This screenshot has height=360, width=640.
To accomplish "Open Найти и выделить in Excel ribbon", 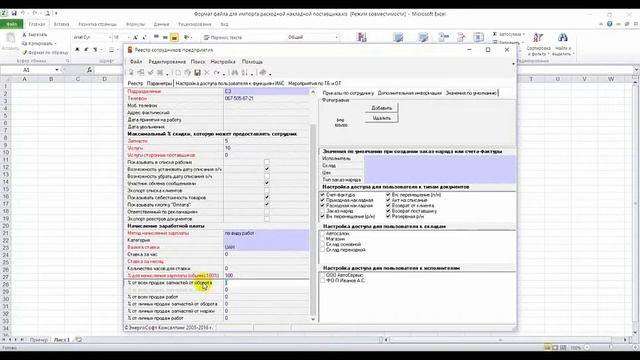I will pyautogui.click(x=563, y=44).
